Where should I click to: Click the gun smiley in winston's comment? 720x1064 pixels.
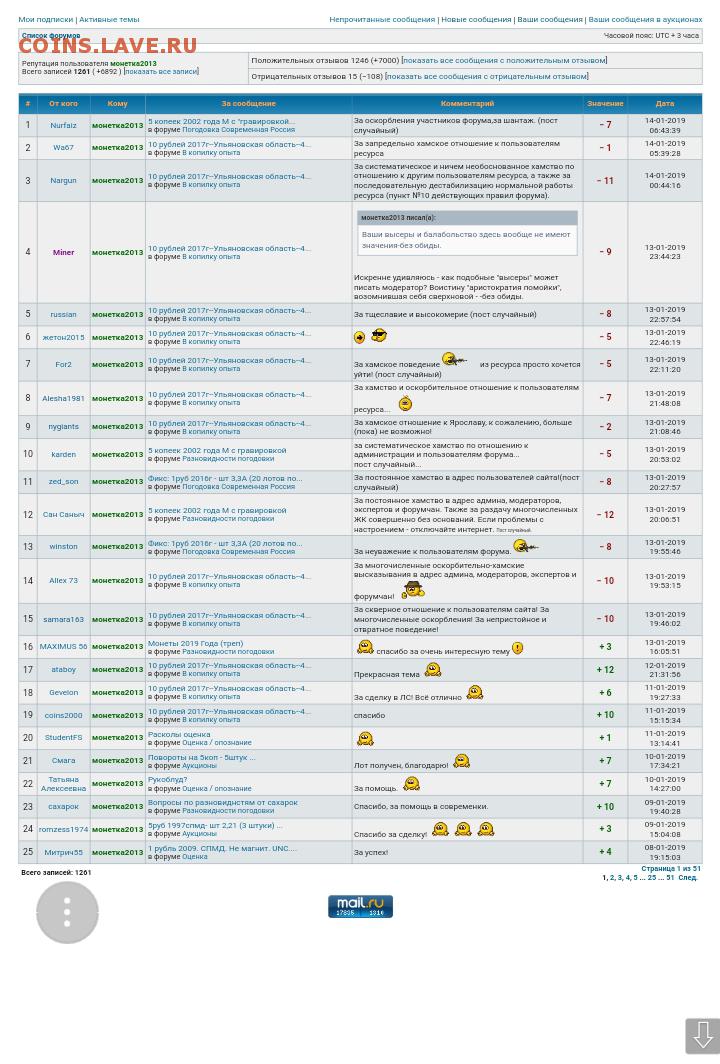pos(525,546)
